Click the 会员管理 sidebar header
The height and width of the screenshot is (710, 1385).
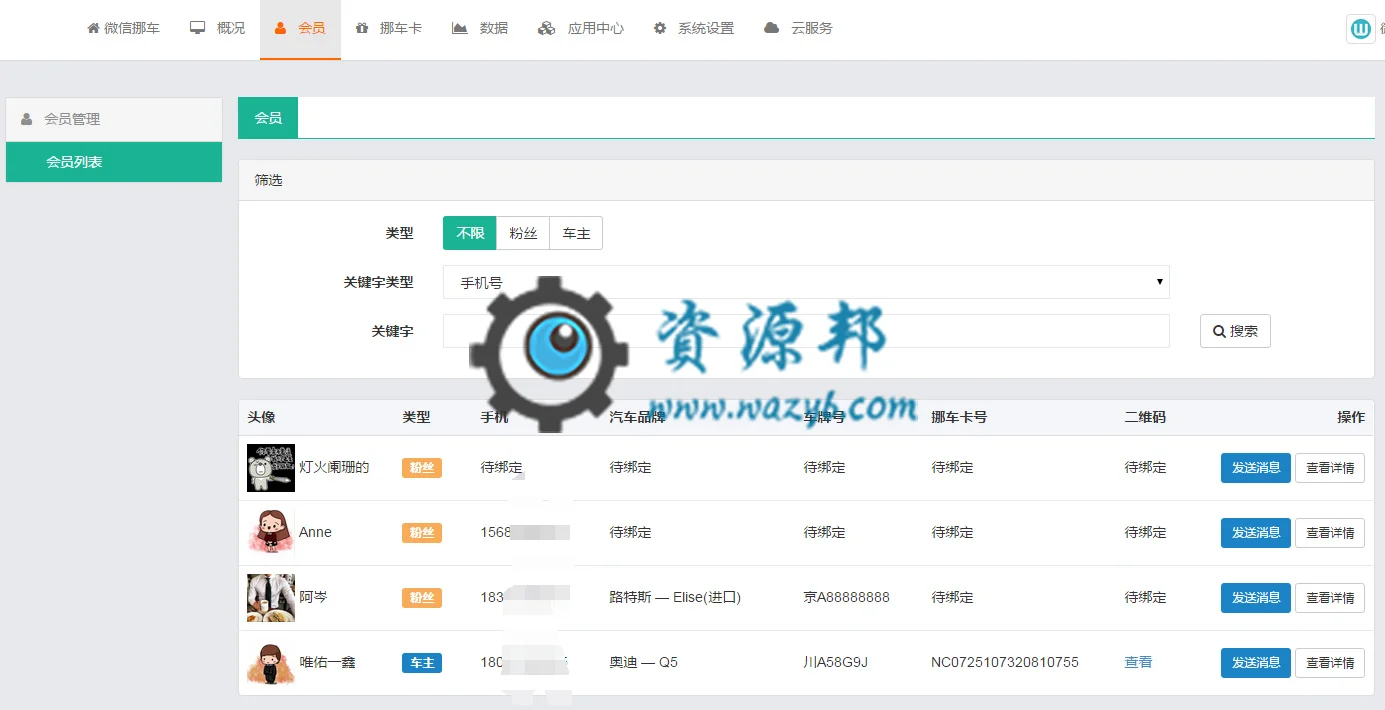[114, 119]
